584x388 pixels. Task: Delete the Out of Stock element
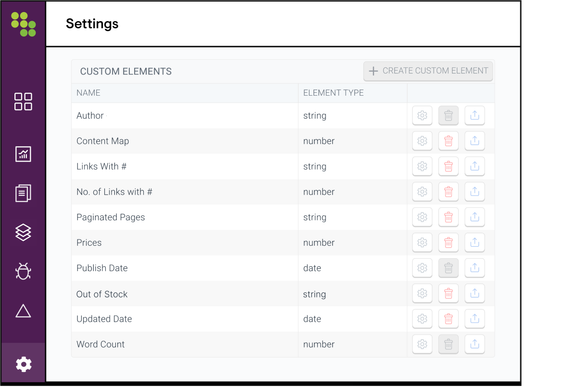pyautogui.click(x=448, y=293)
